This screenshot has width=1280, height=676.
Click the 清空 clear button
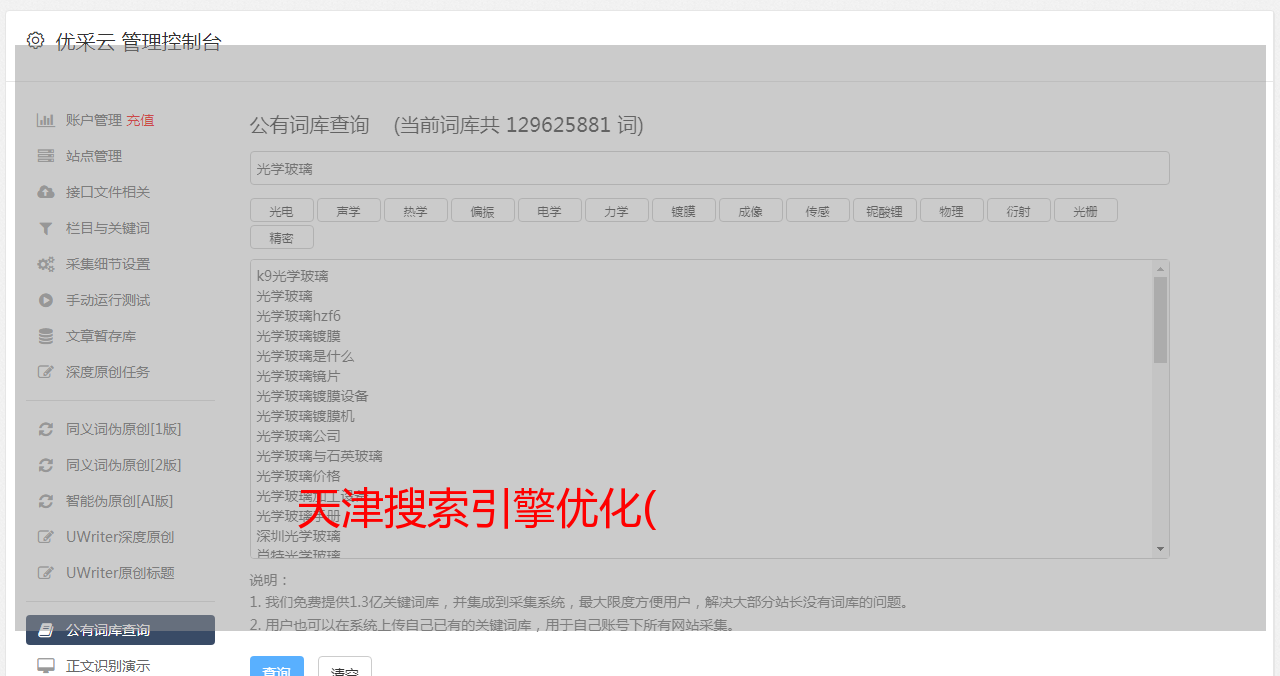click(x=345, y=667)
